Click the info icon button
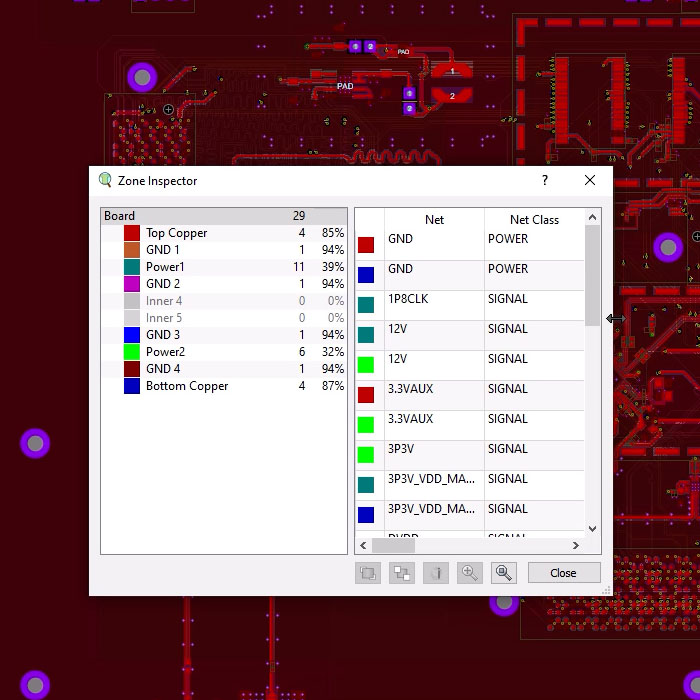Screen dimensions: 700x700 point(436,573)
